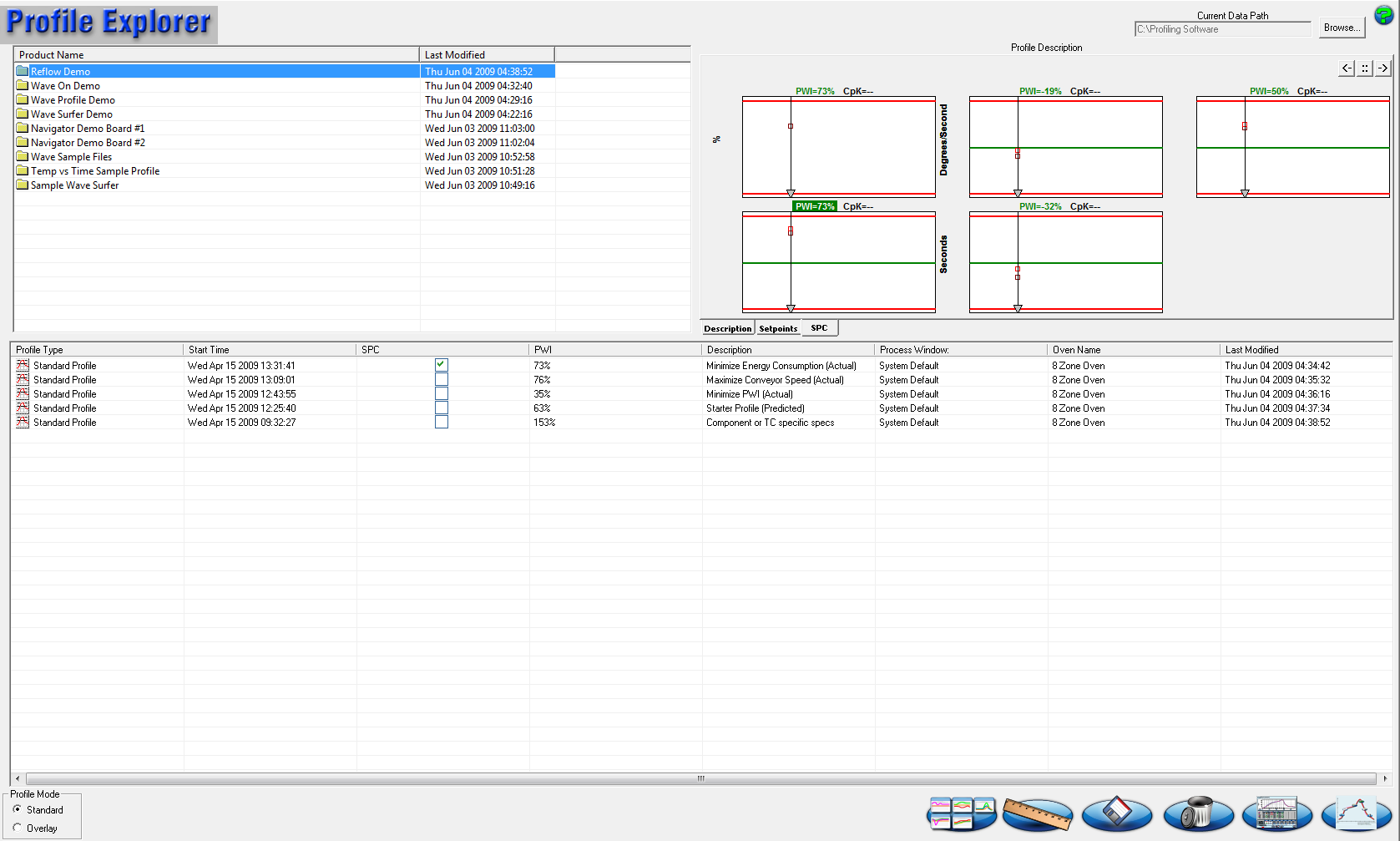The width and height of the screenshot is (1400, 841).
Task: Open the Navigator Demo Board #1 folder
Action: [87, 129]
